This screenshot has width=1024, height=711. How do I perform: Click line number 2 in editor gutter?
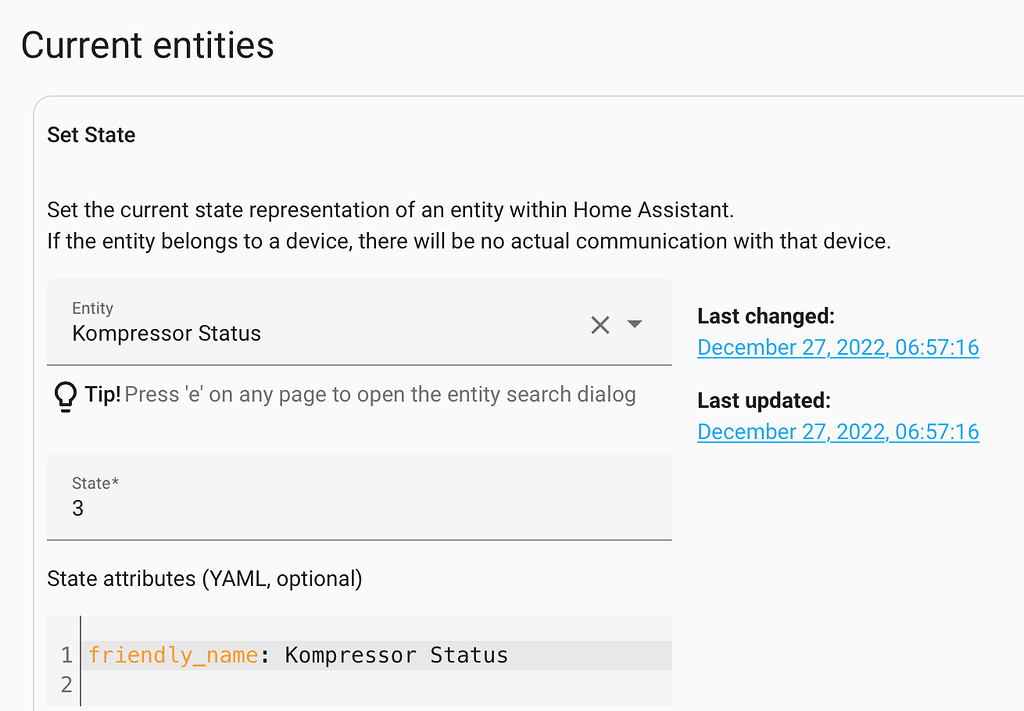coord(66,685)
